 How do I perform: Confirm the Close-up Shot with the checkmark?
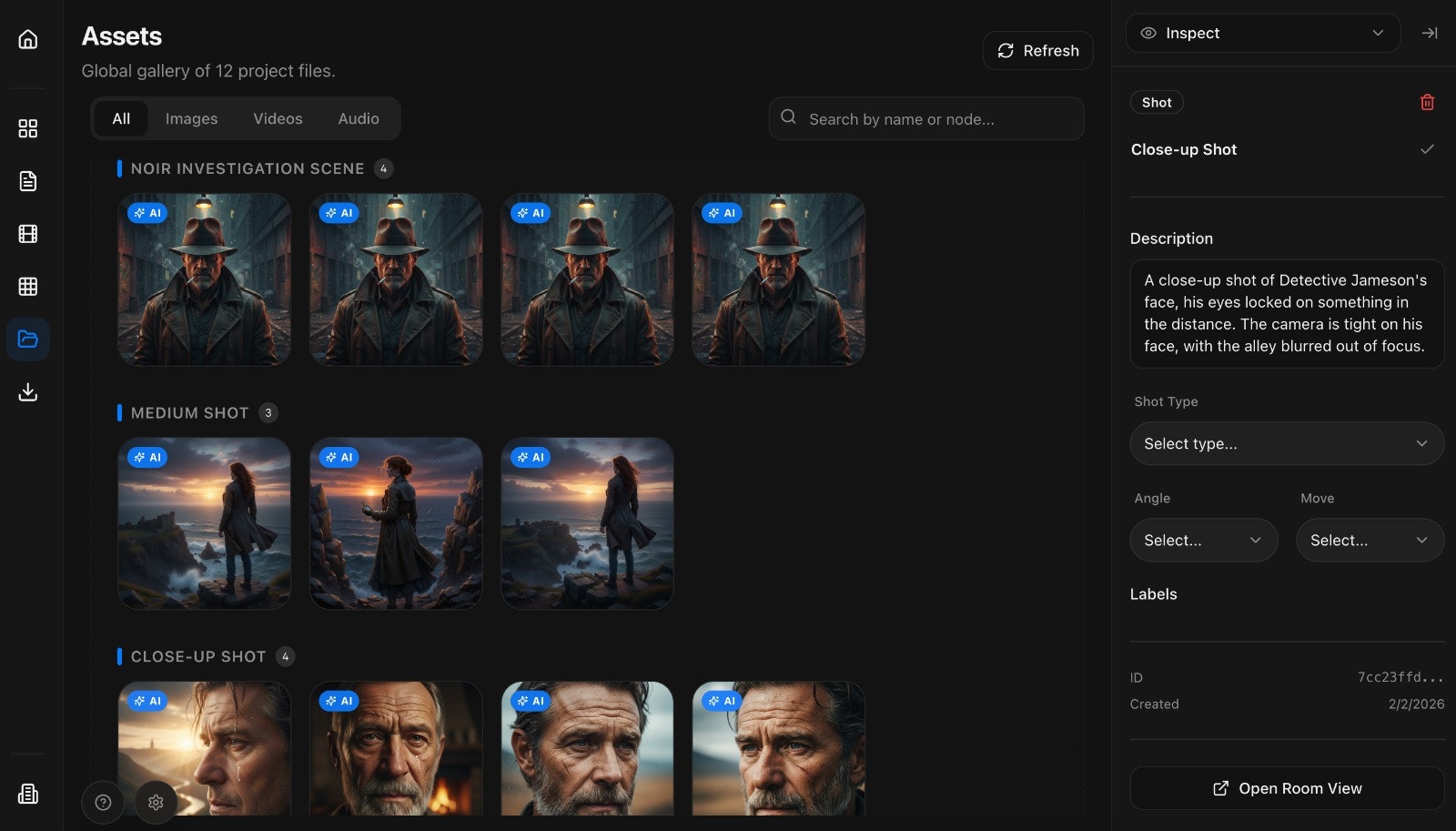tap(1428, 148)
